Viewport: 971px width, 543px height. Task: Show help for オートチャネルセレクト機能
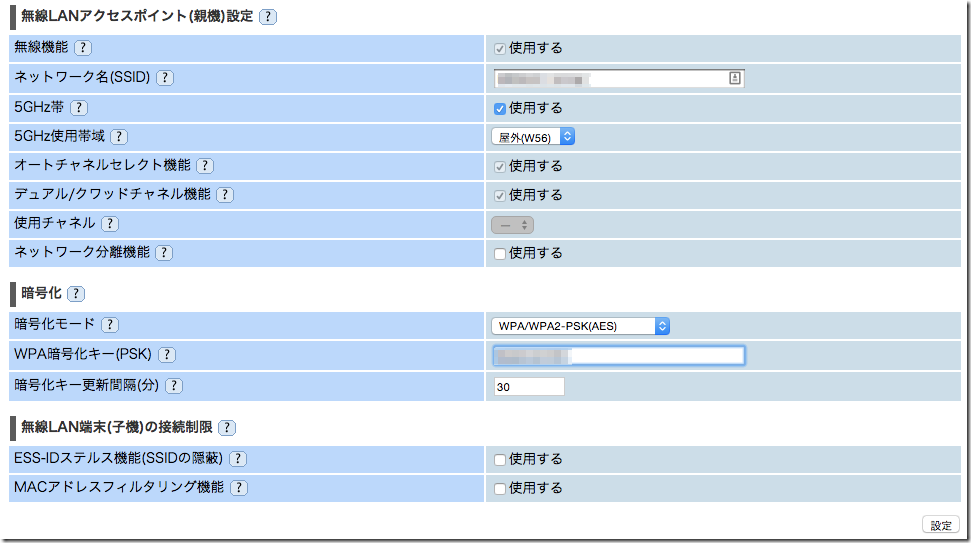205,166
